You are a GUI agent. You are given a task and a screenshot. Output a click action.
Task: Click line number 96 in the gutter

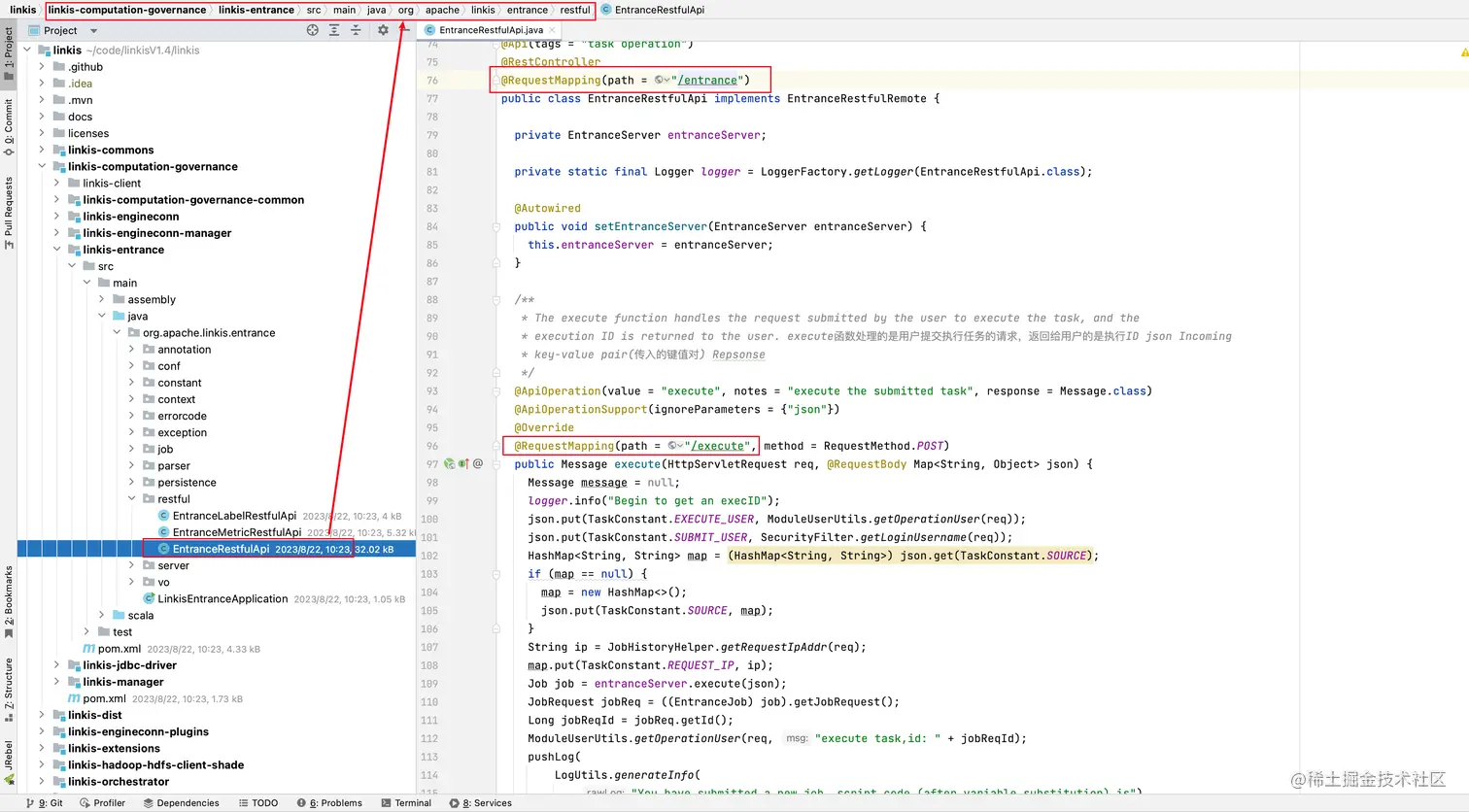point(432,447)
